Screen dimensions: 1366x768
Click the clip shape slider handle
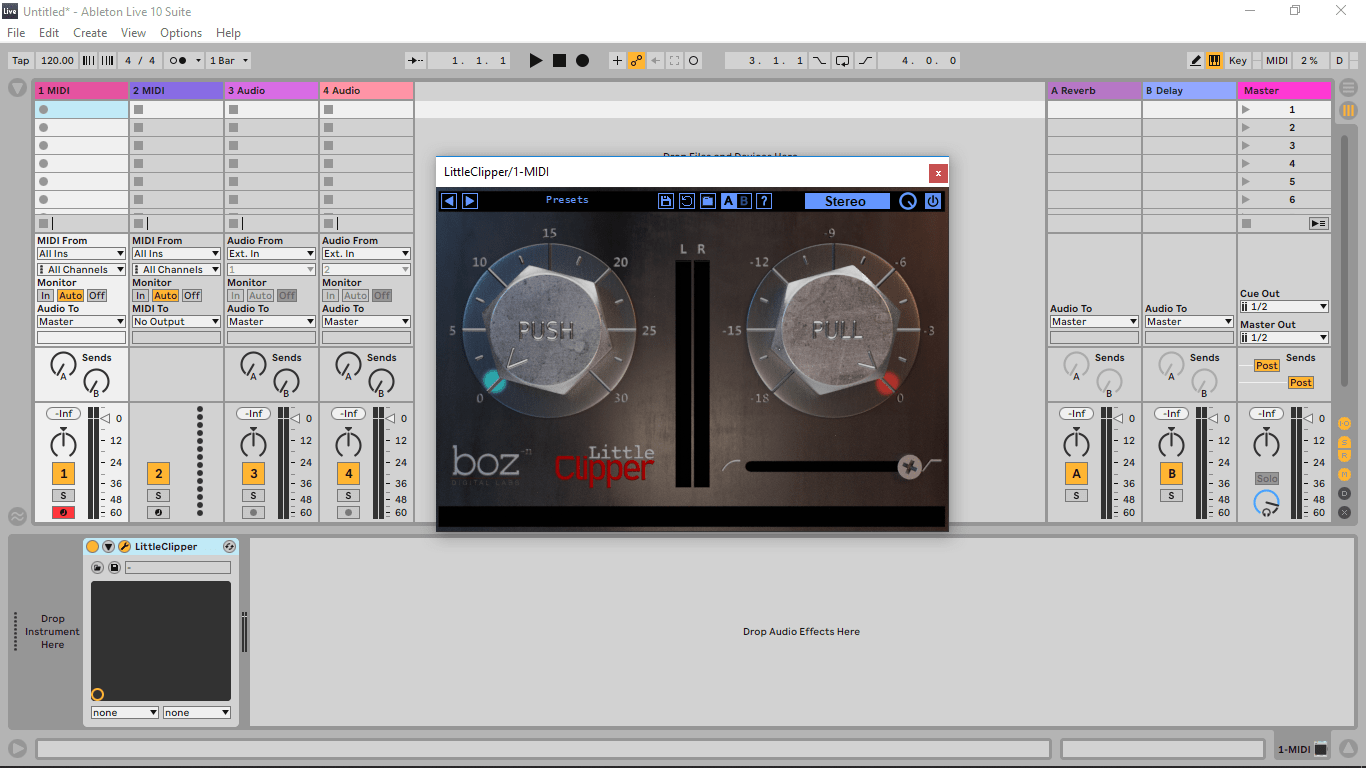click(909, 467)
